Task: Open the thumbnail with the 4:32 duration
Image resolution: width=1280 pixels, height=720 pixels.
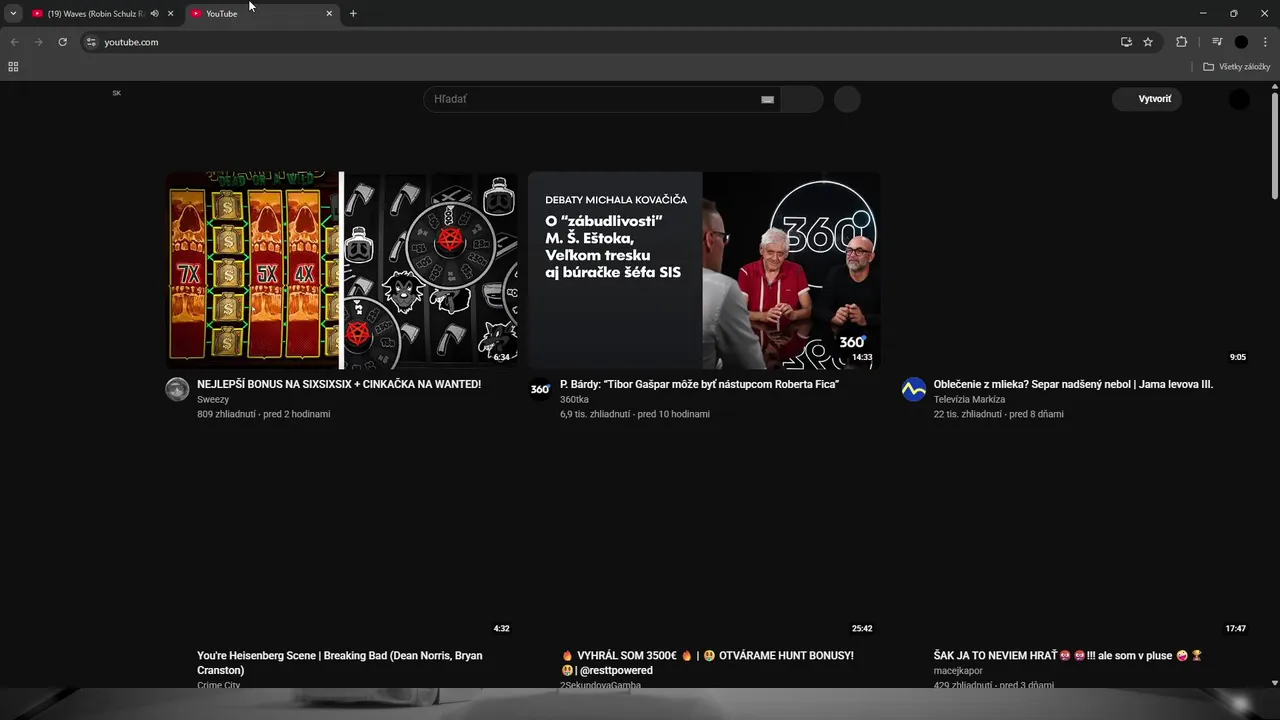Action: (x=341, y=540)
